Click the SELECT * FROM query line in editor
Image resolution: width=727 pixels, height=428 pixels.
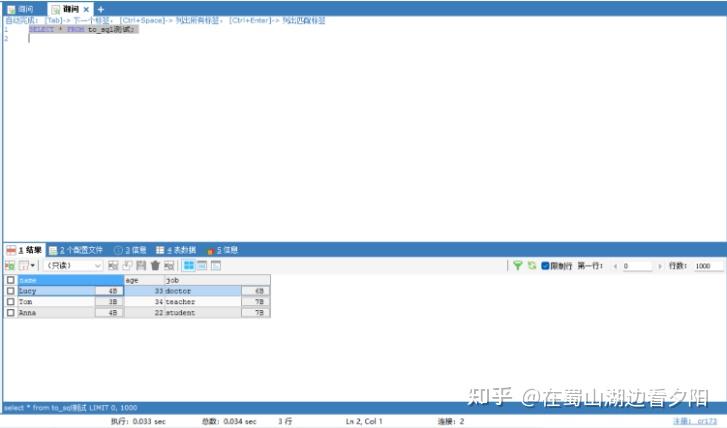[x=83, y=29]
